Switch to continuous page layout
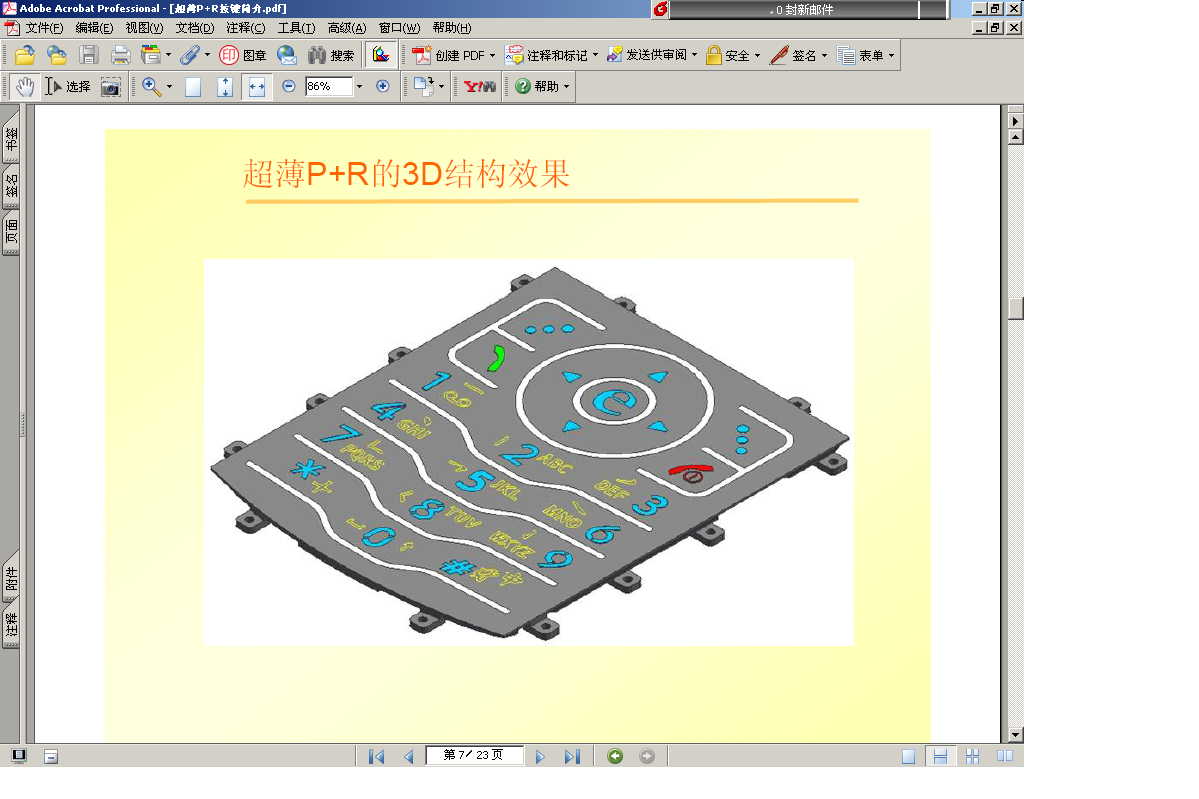 [x=941, y=756]
